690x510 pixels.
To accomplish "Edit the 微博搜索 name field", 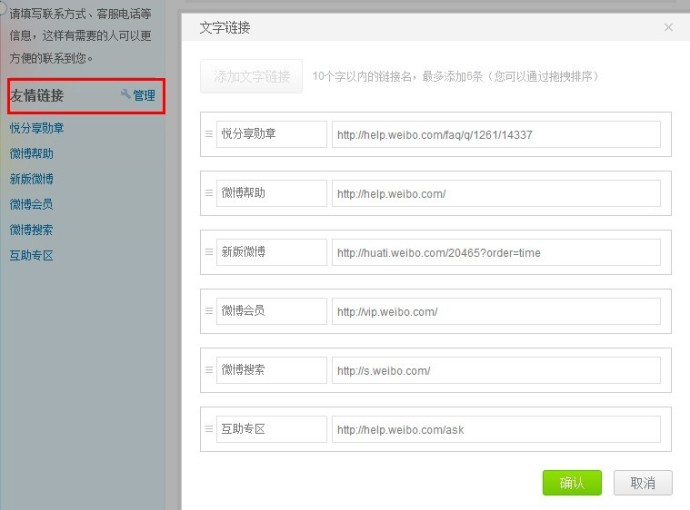I will click(x=272, y=370).
